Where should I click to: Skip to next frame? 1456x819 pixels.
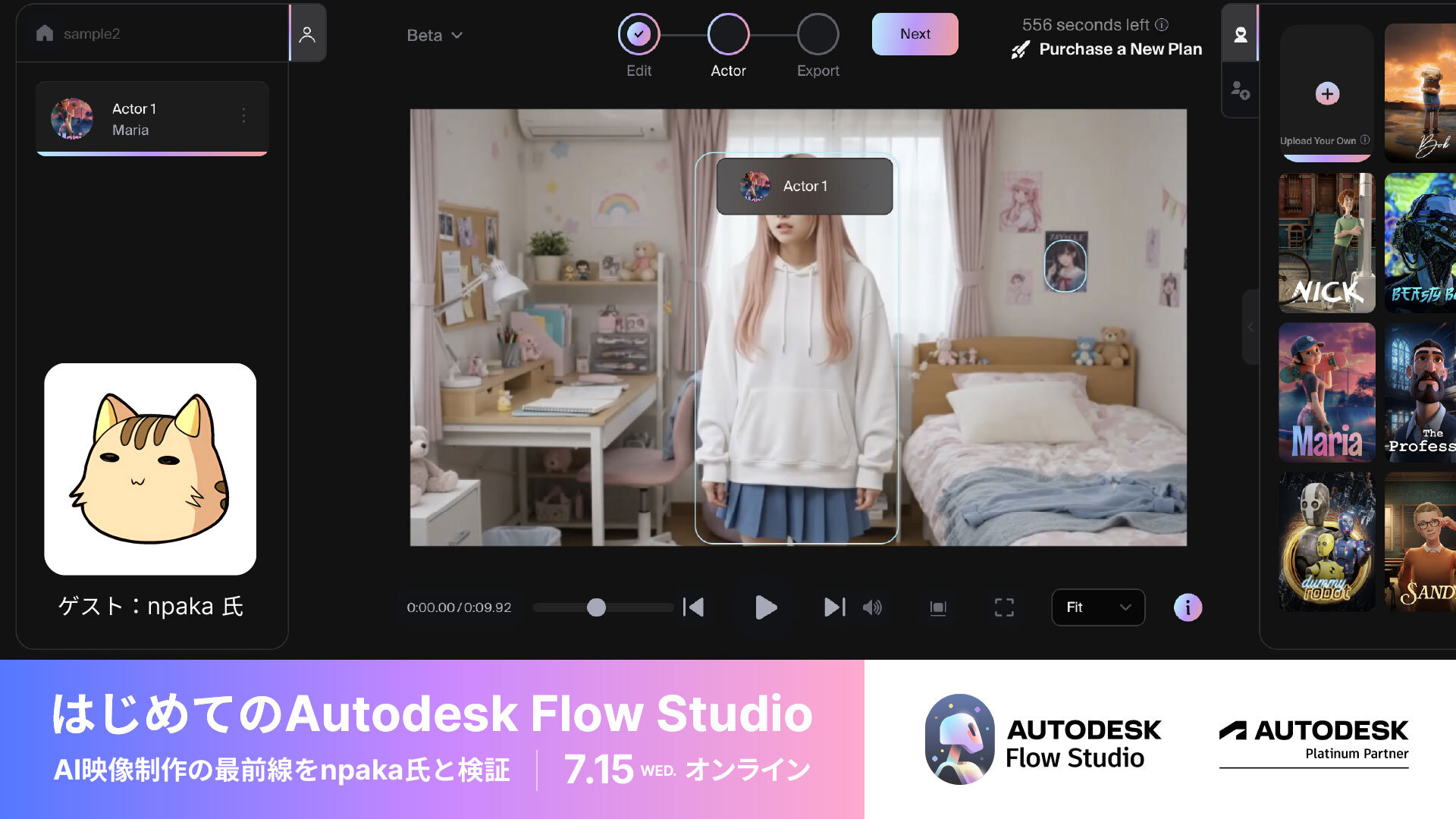tap(834, 607)
